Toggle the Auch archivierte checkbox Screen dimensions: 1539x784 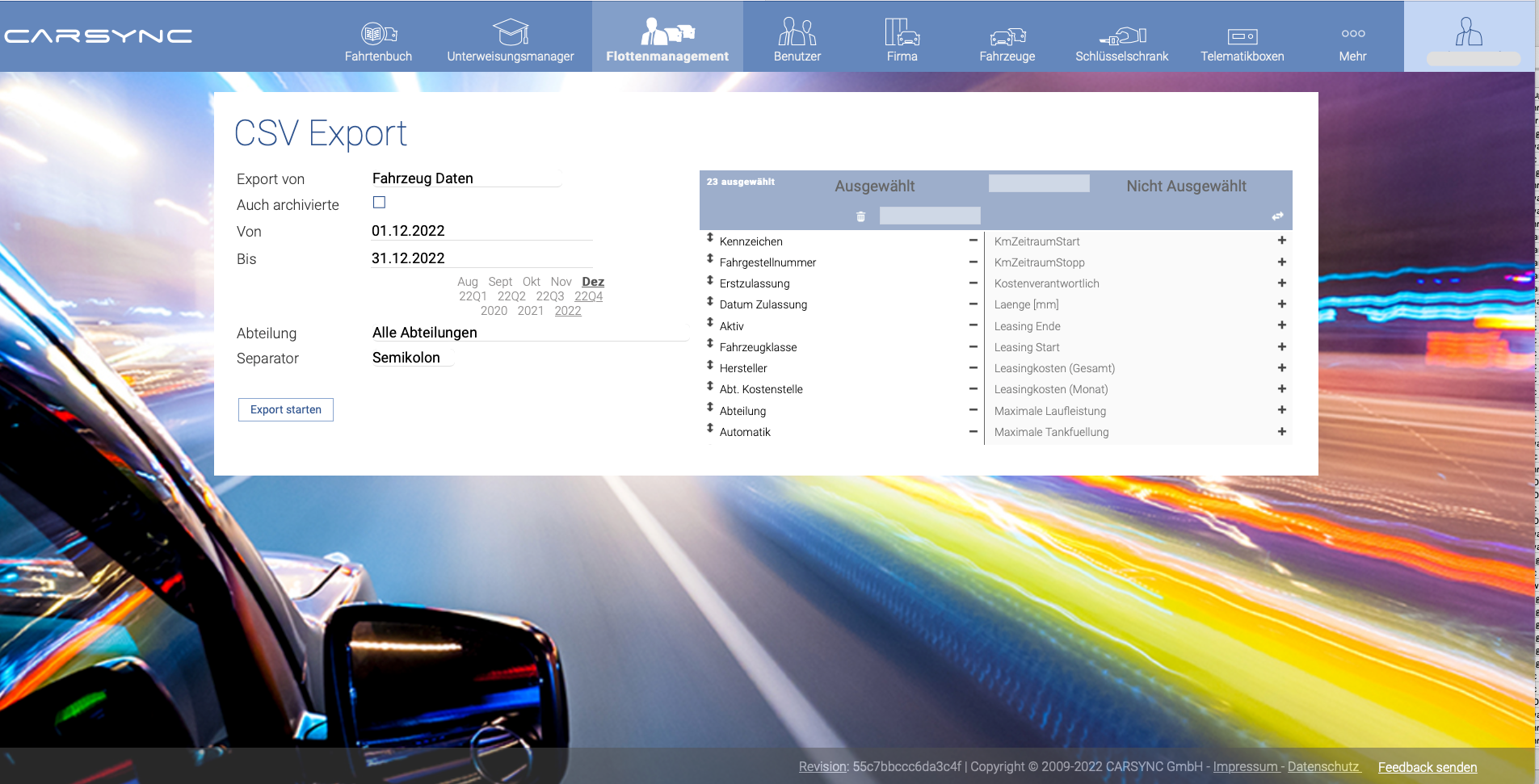(x=379, y=203)
